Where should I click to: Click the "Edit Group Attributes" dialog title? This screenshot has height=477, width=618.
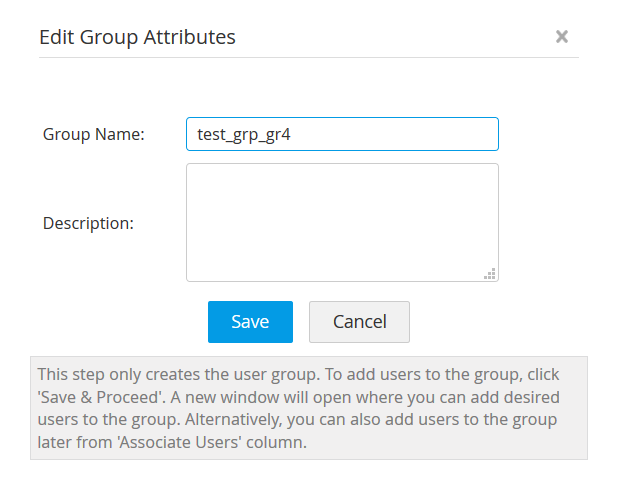[137, 38]
